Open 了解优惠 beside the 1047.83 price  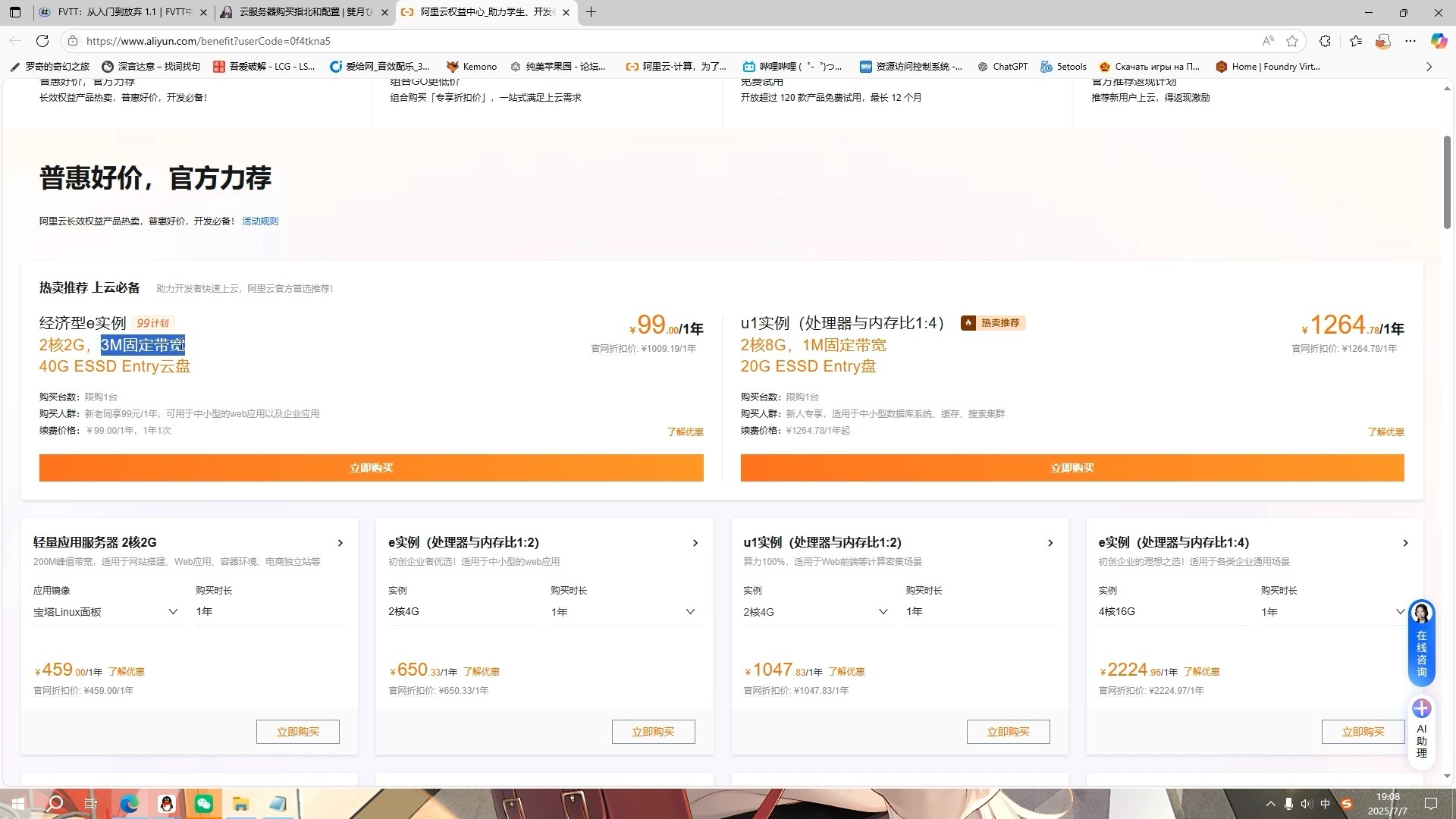click(846, 672)
